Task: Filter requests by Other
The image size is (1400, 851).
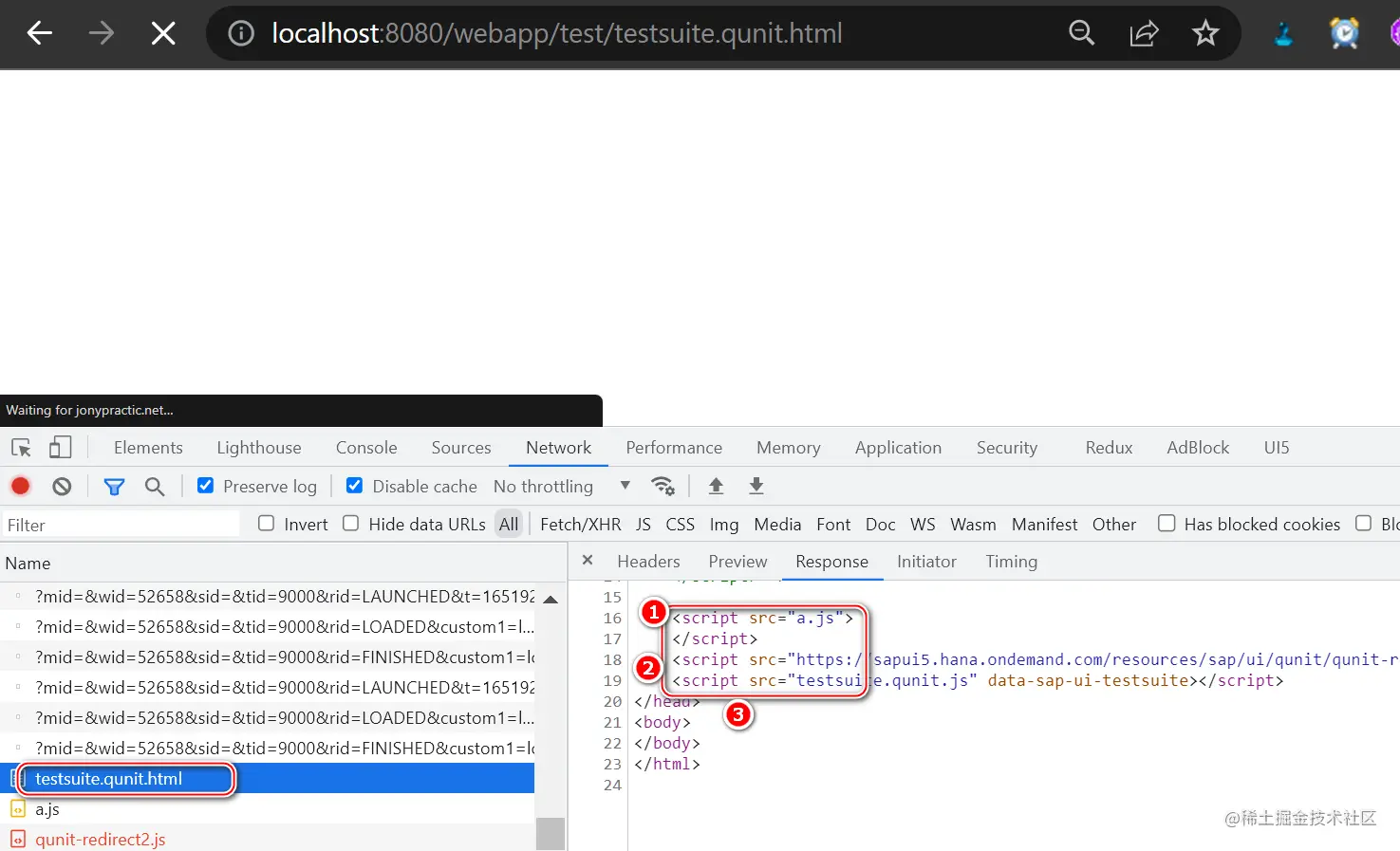Action: click(1113, 524)
